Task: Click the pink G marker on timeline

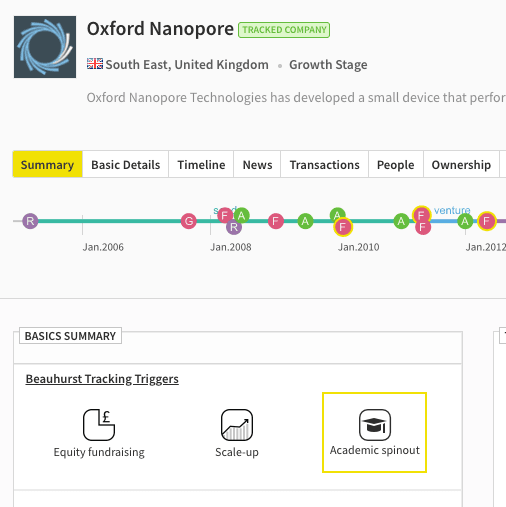Action: [189, 221]
